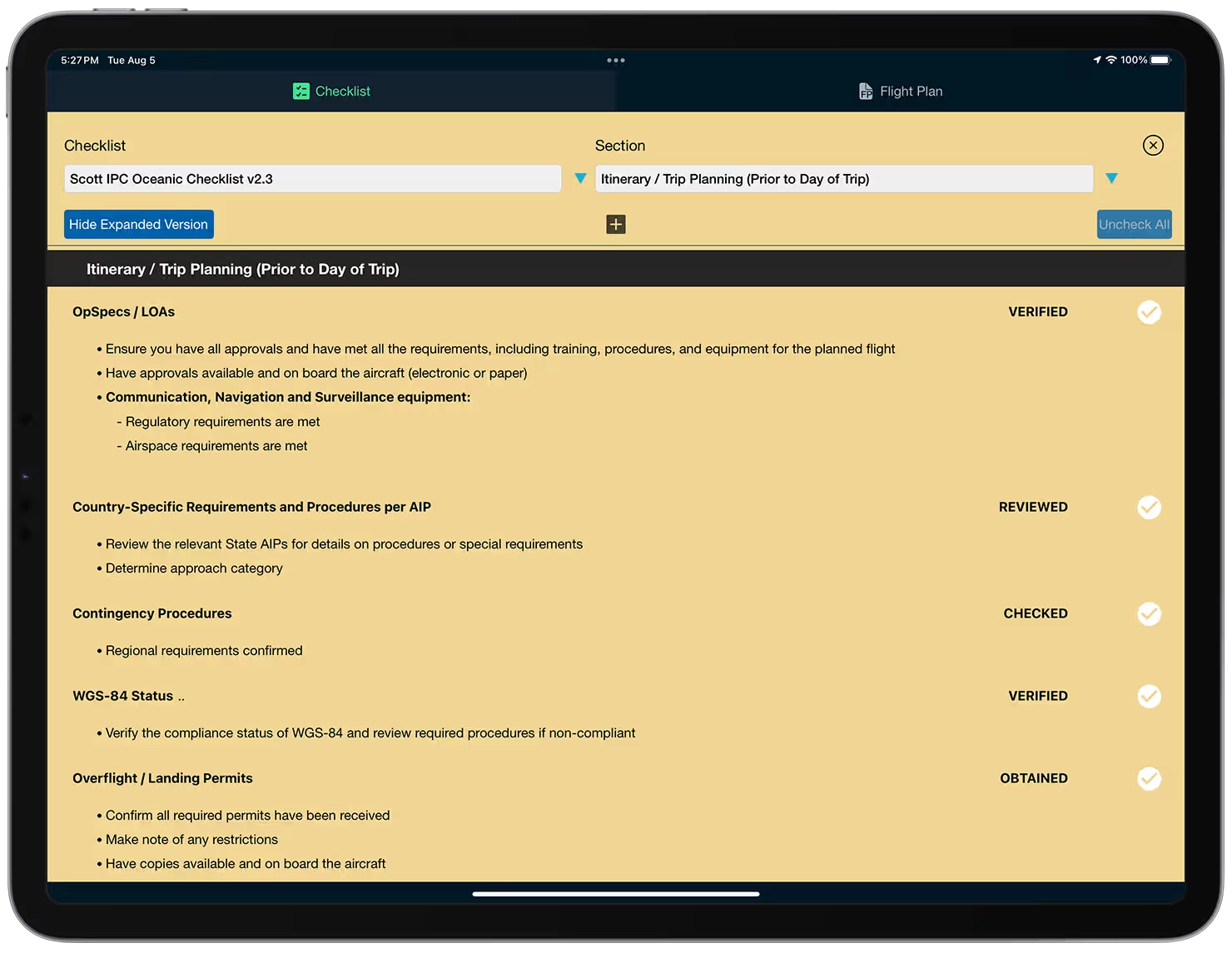Click the dark Itinerary / Trip Planning section header

click(x=616, y=269)
